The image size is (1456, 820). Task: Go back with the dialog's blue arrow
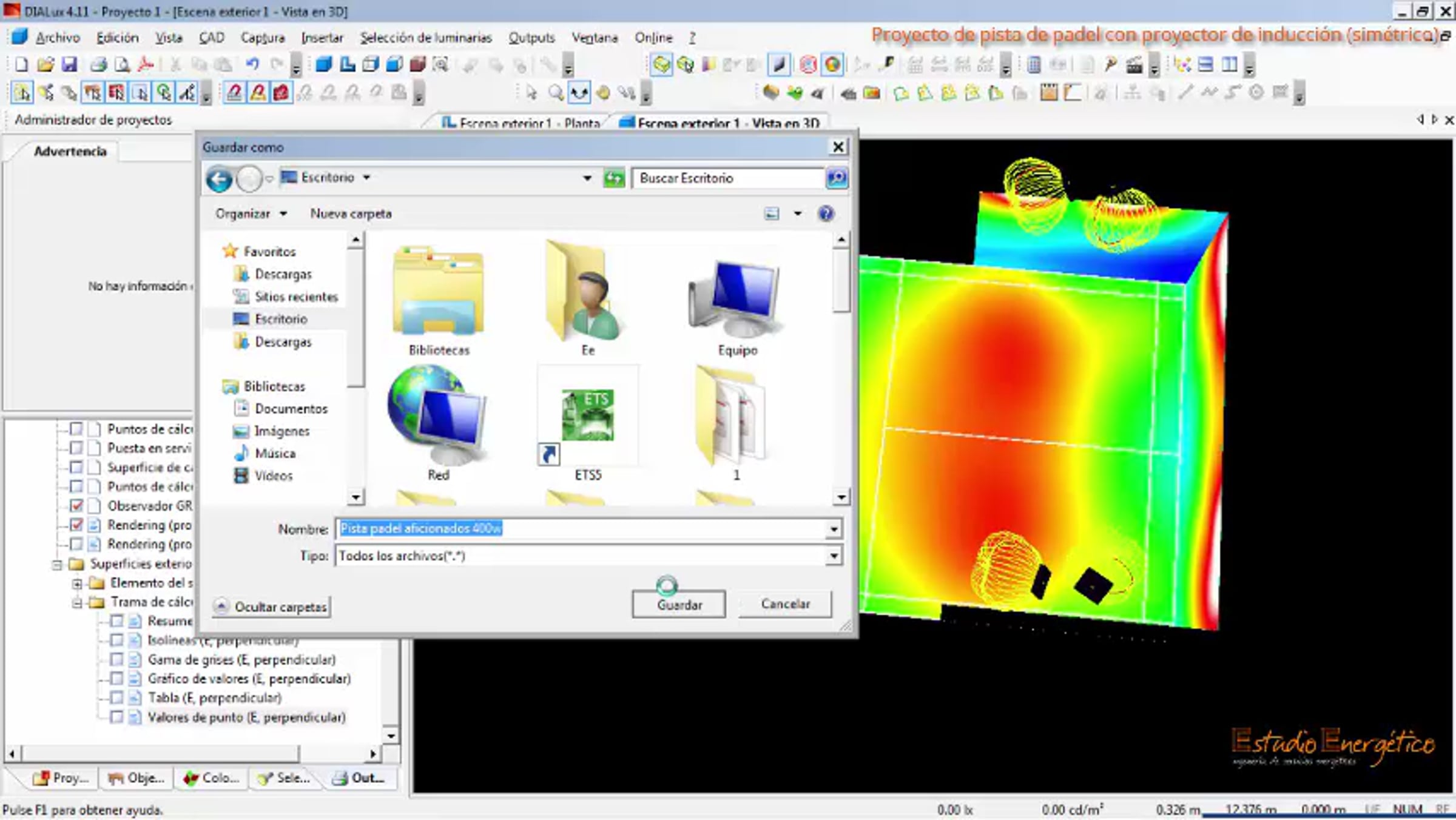pos(219,180)
